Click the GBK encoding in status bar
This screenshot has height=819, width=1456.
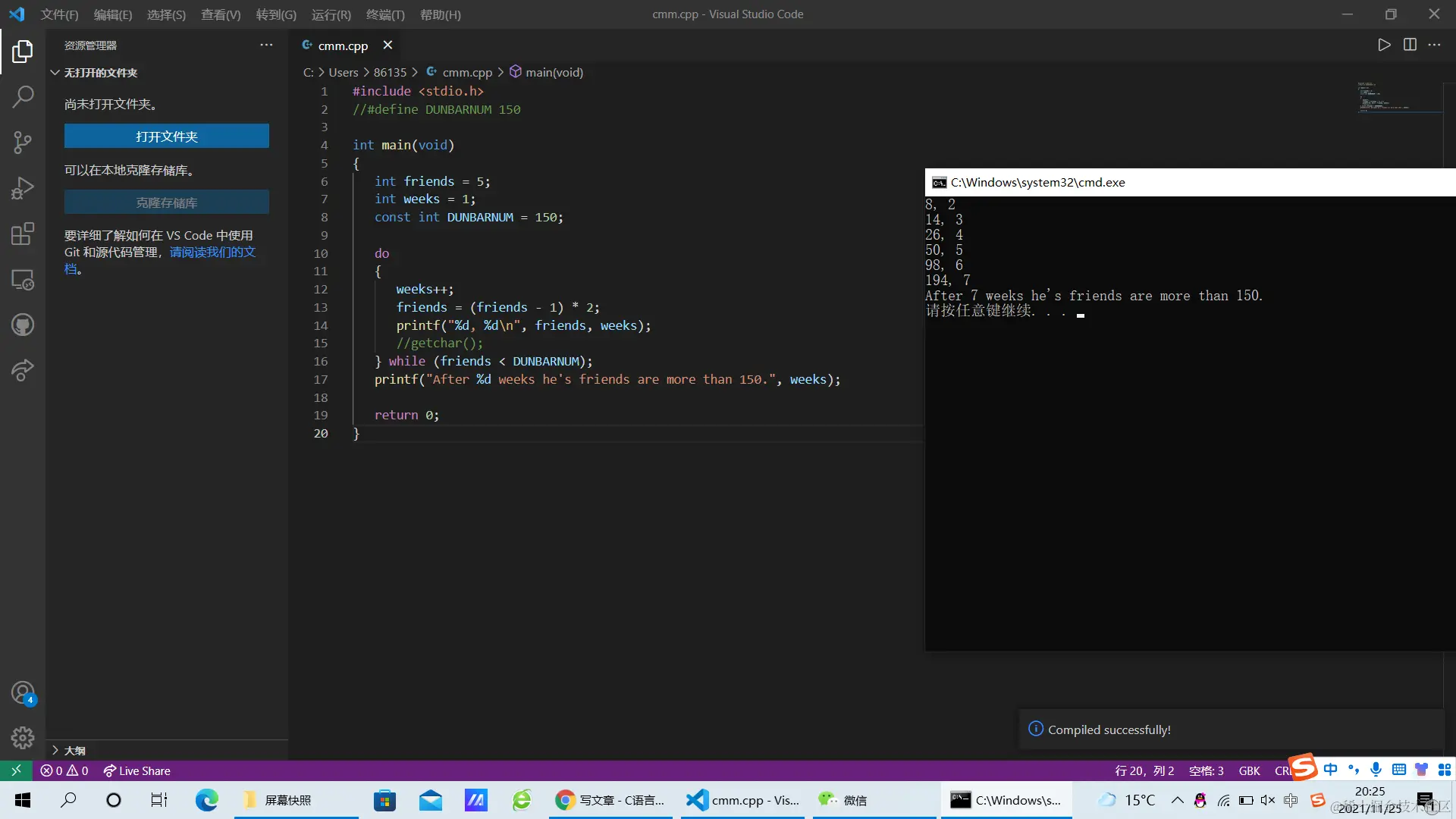[x=1249, y=770]
